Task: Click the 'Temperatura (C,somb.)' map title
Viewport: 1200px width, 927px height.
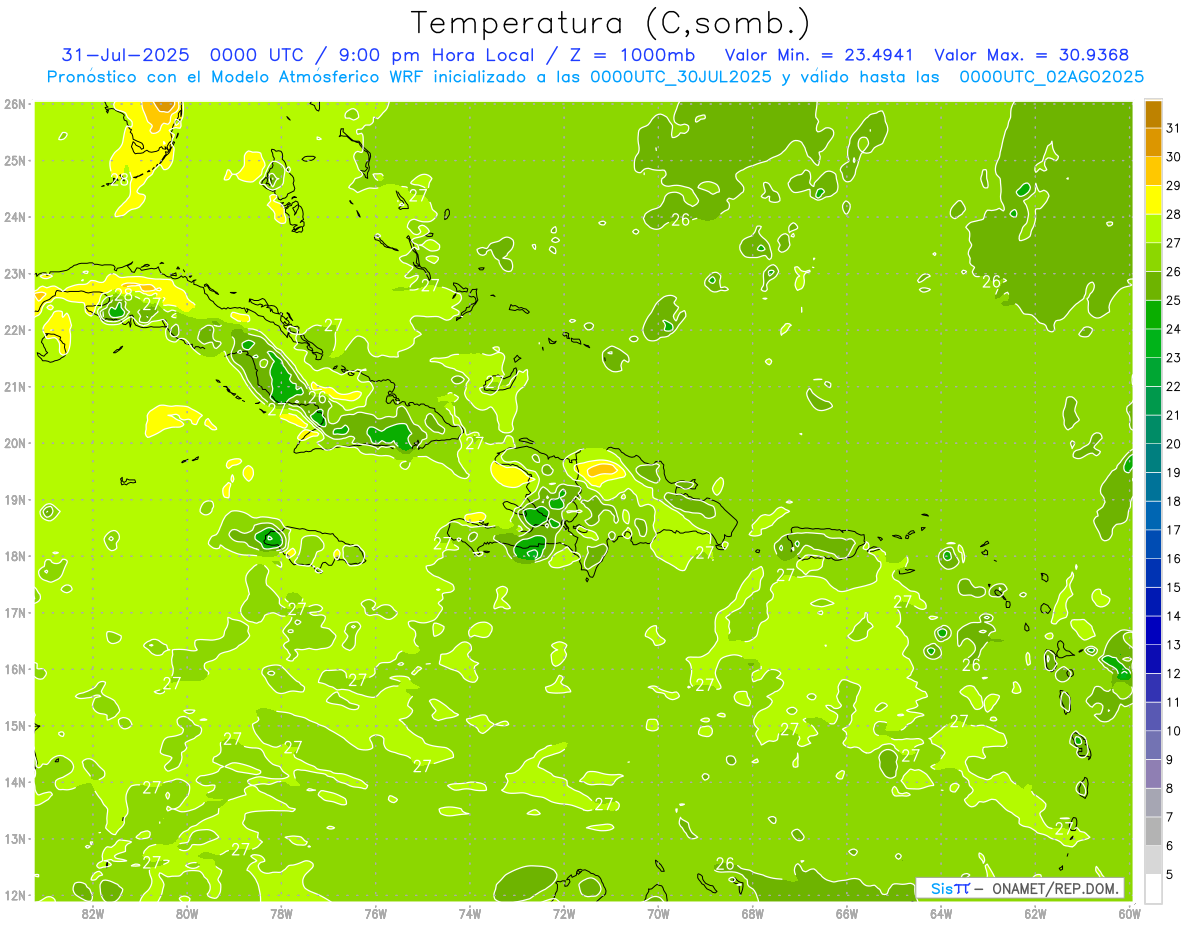Action: (610, 22)
